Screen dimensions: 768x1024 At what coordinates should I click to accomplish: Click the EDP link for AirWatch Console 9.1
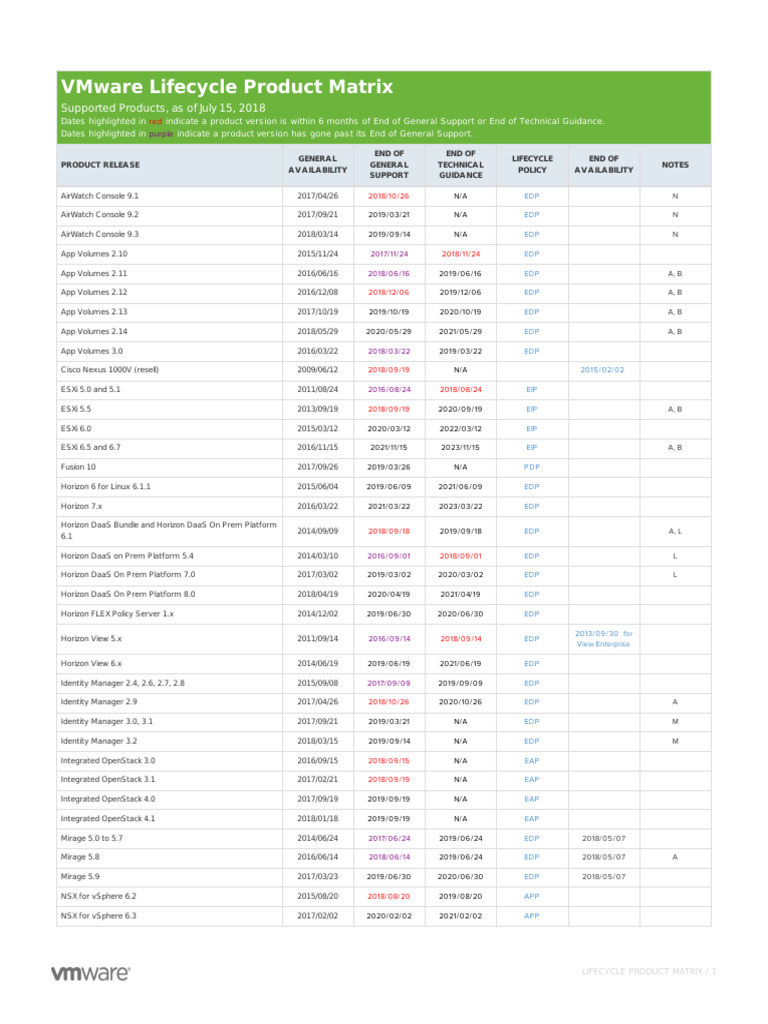coord(531,196)
